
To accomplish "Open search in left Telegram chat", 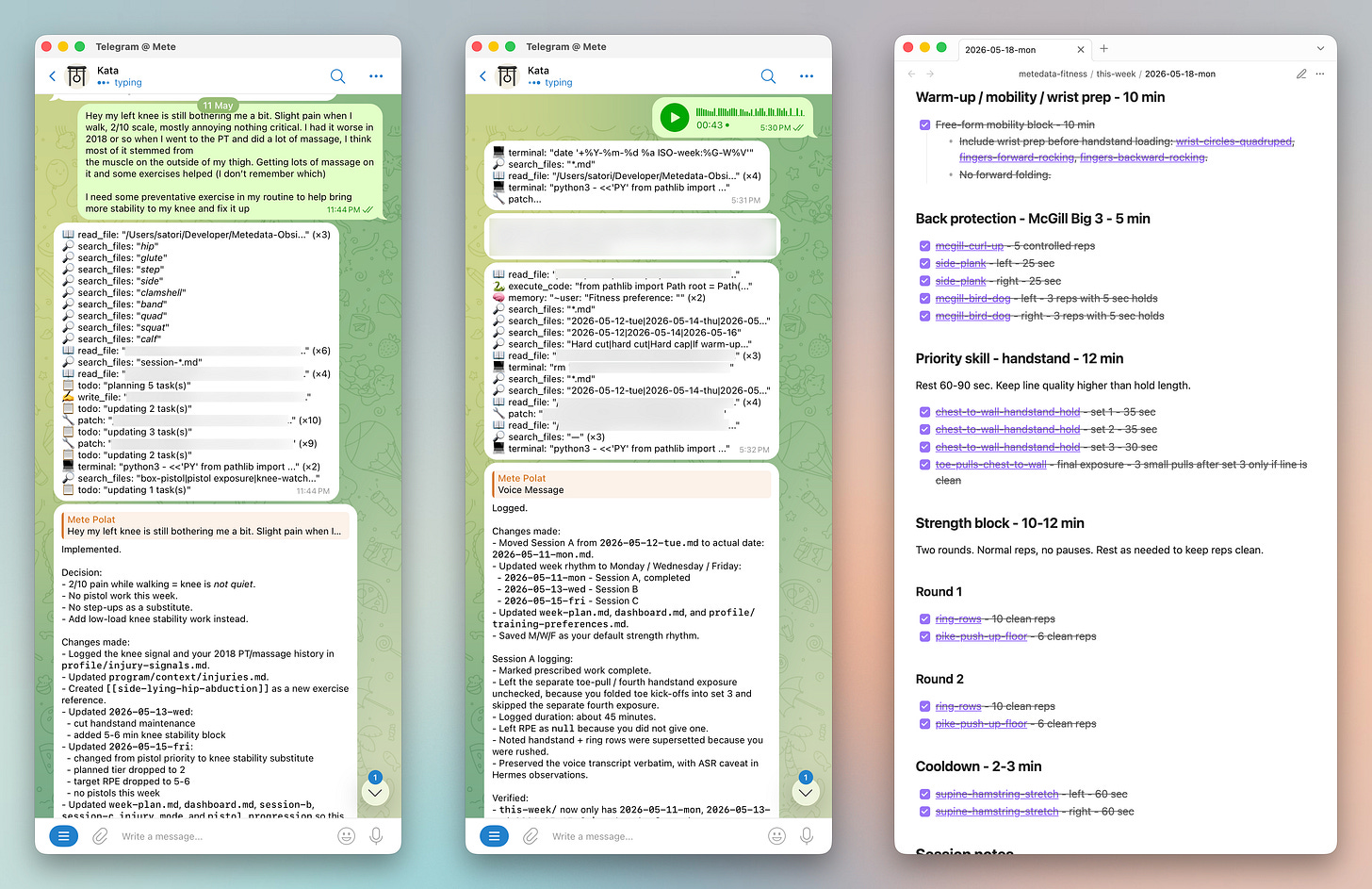I will tap(337, 76).
